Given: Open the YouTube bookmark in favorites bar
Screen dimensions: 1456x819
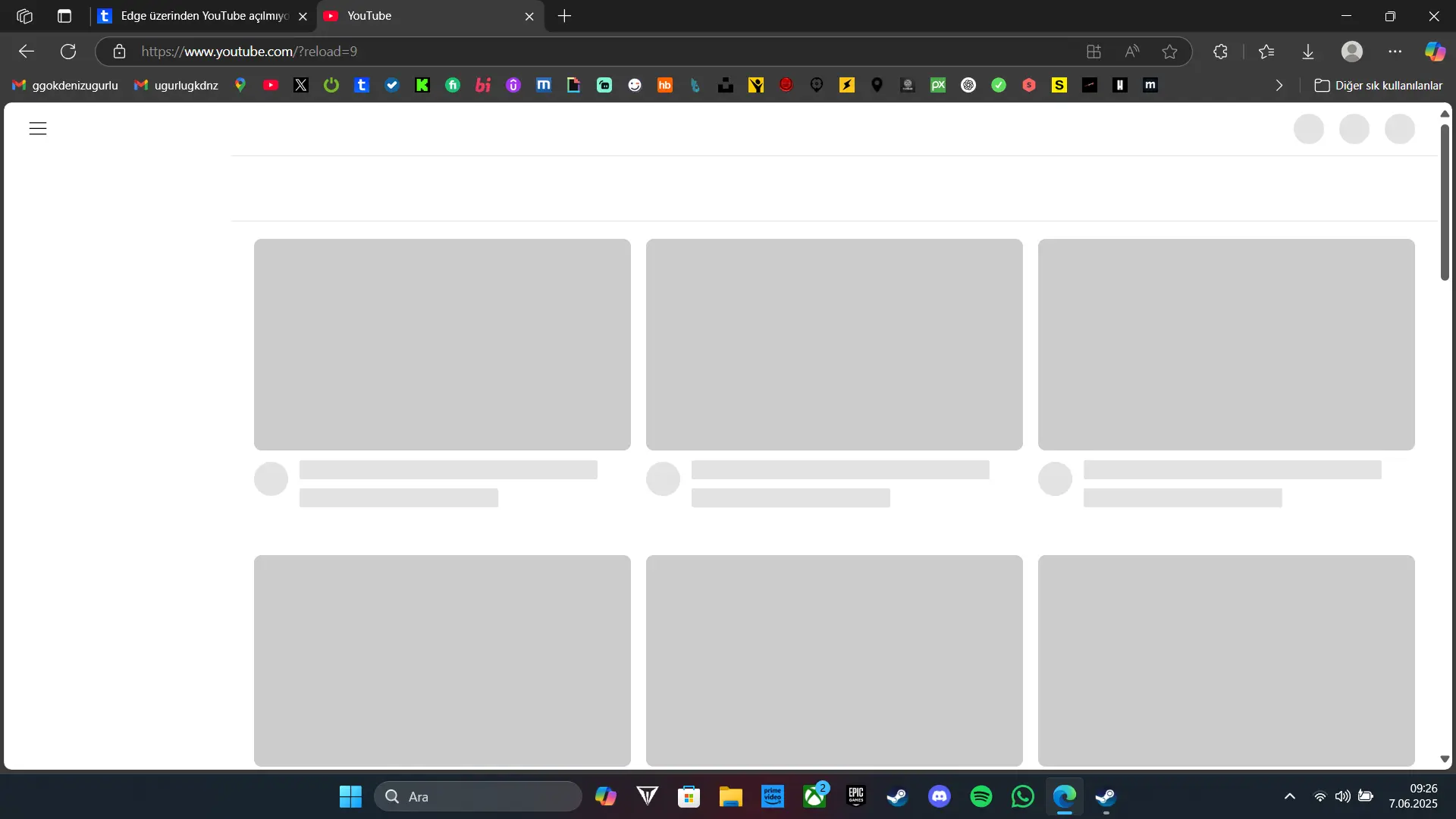Looking at the screenshot, I should point(271,85).
